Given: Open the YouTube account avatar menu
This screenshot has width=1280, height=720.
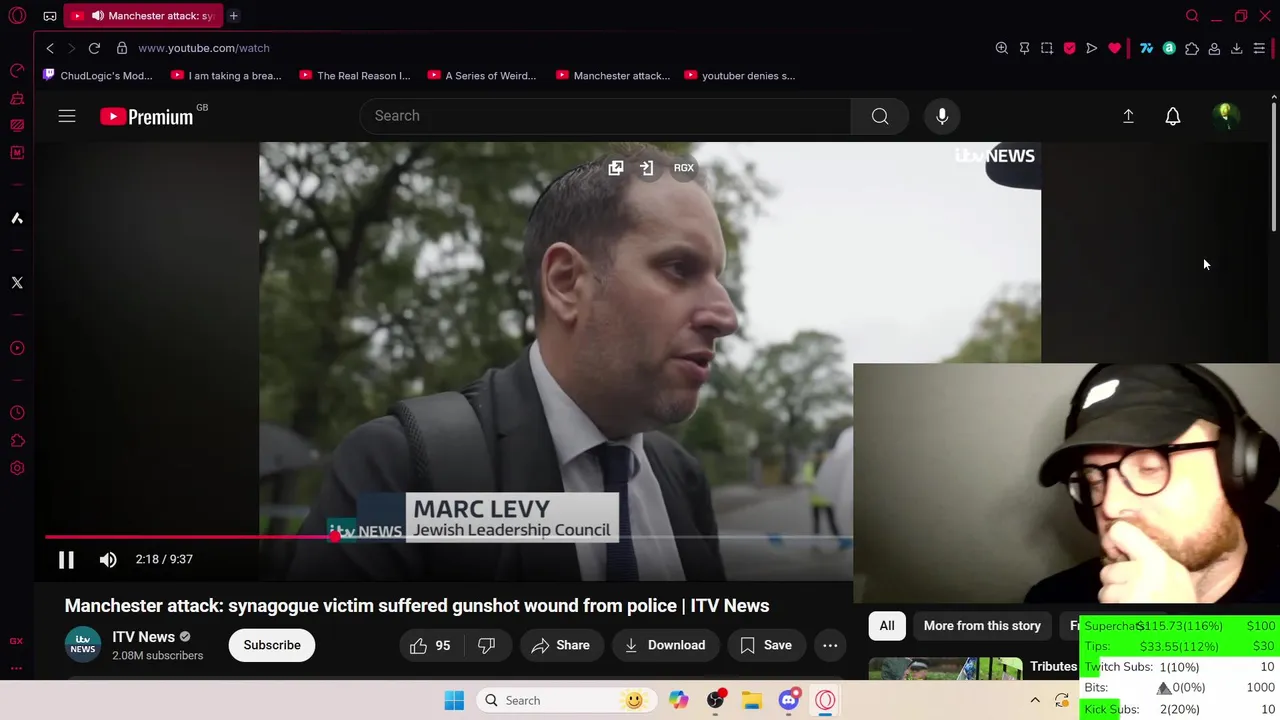Looking at the screenshot, I should [1225, 116].
